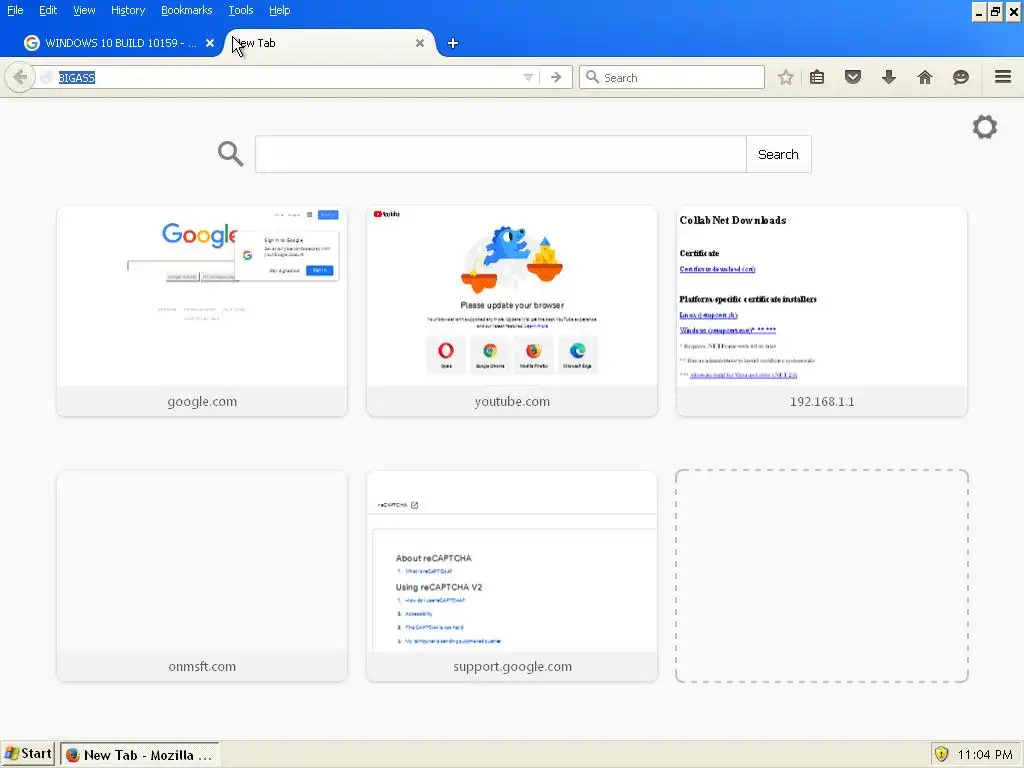Open the File menu
Viewport: 1024px width, 768px height.
pyautogui.click(x=15, y=10)
